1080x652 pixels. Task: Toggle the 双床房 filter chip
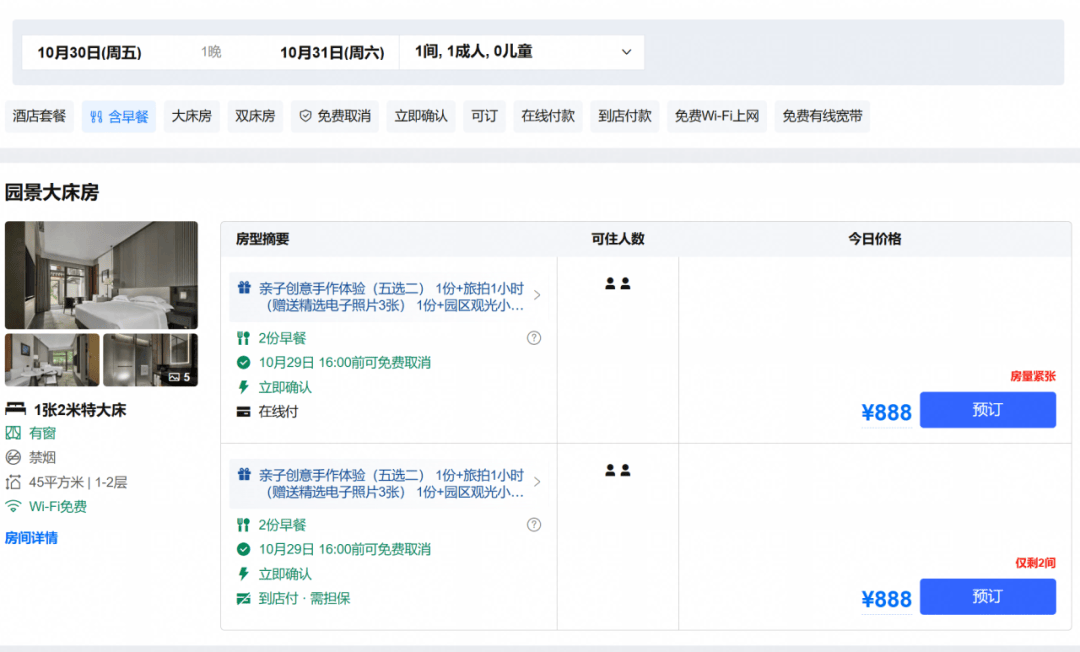tap(255, 116)
